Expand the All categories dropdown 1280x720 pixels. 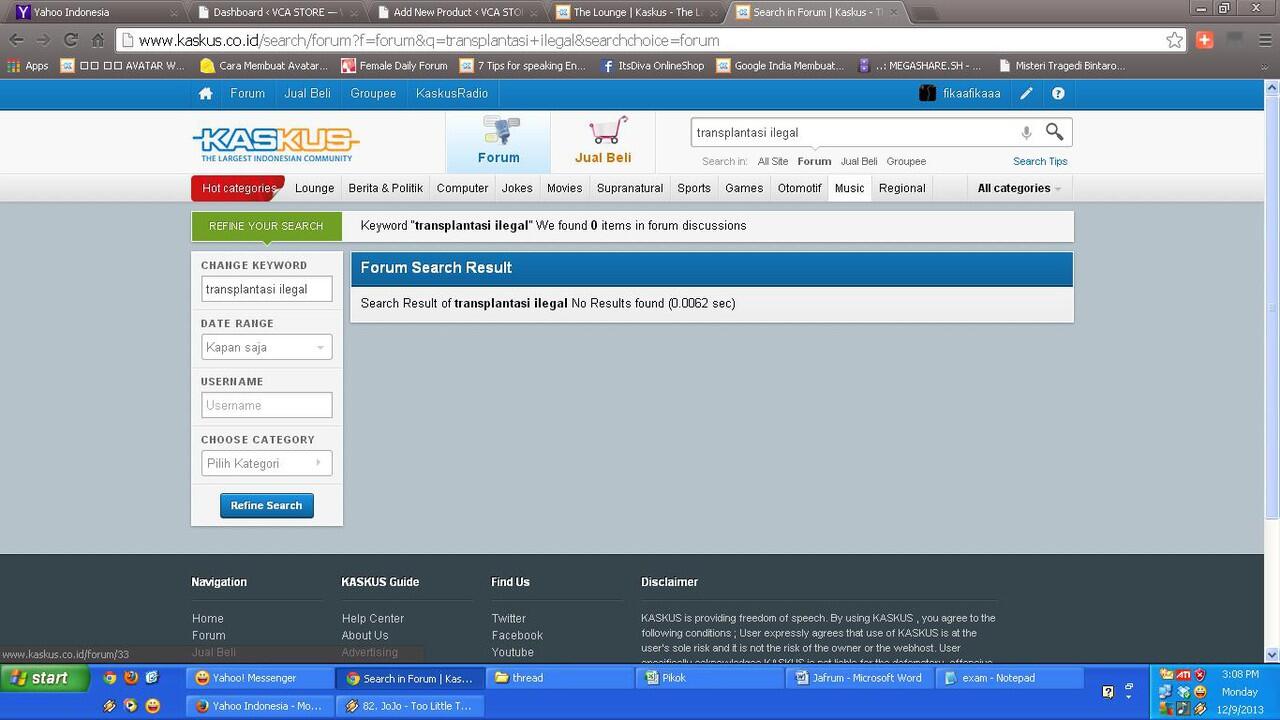pyautogui.click(x=1019, y=188)
